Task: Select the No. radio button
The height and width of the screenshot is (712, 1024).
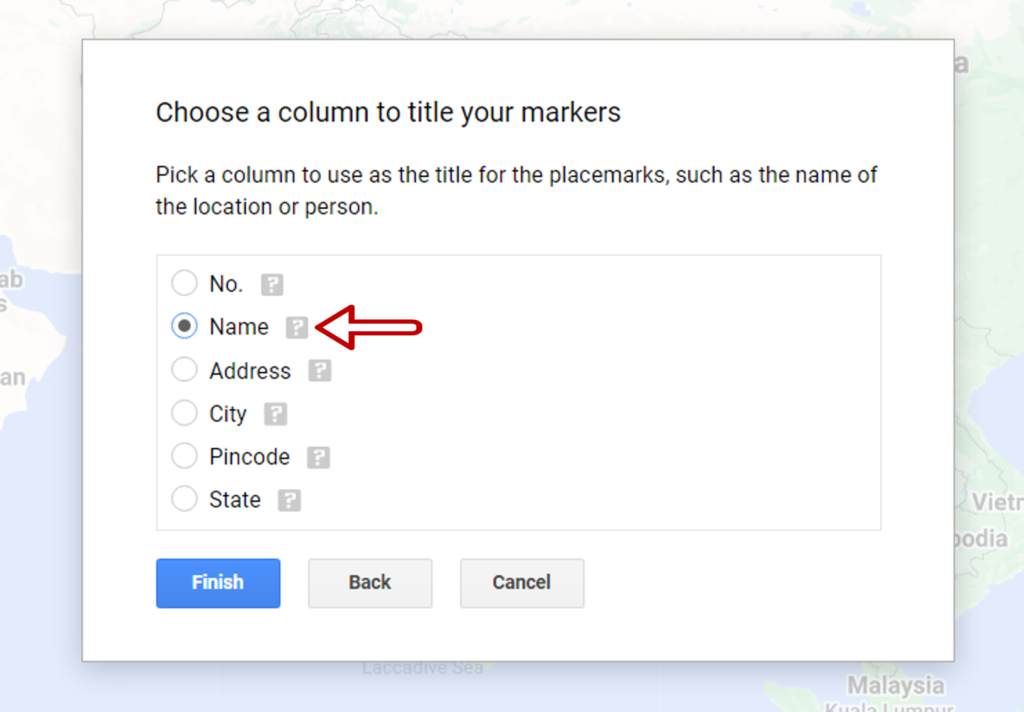Action: [x=184, y=283]
